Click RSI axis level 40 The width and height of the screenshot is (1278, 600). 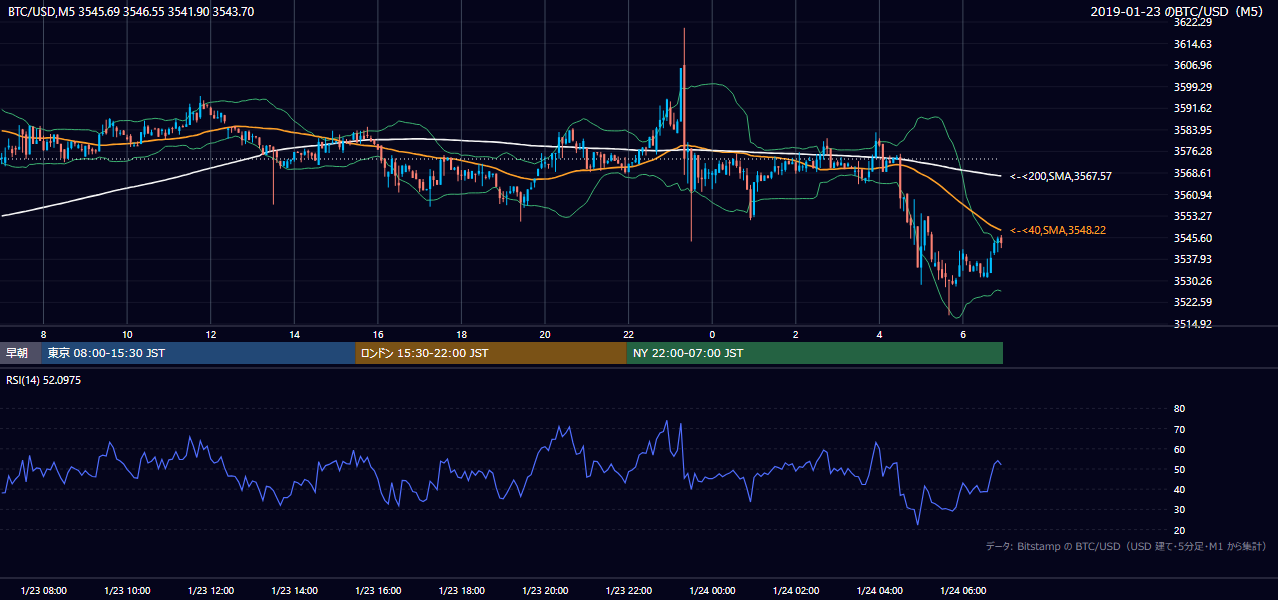(x=1179, y=489)
